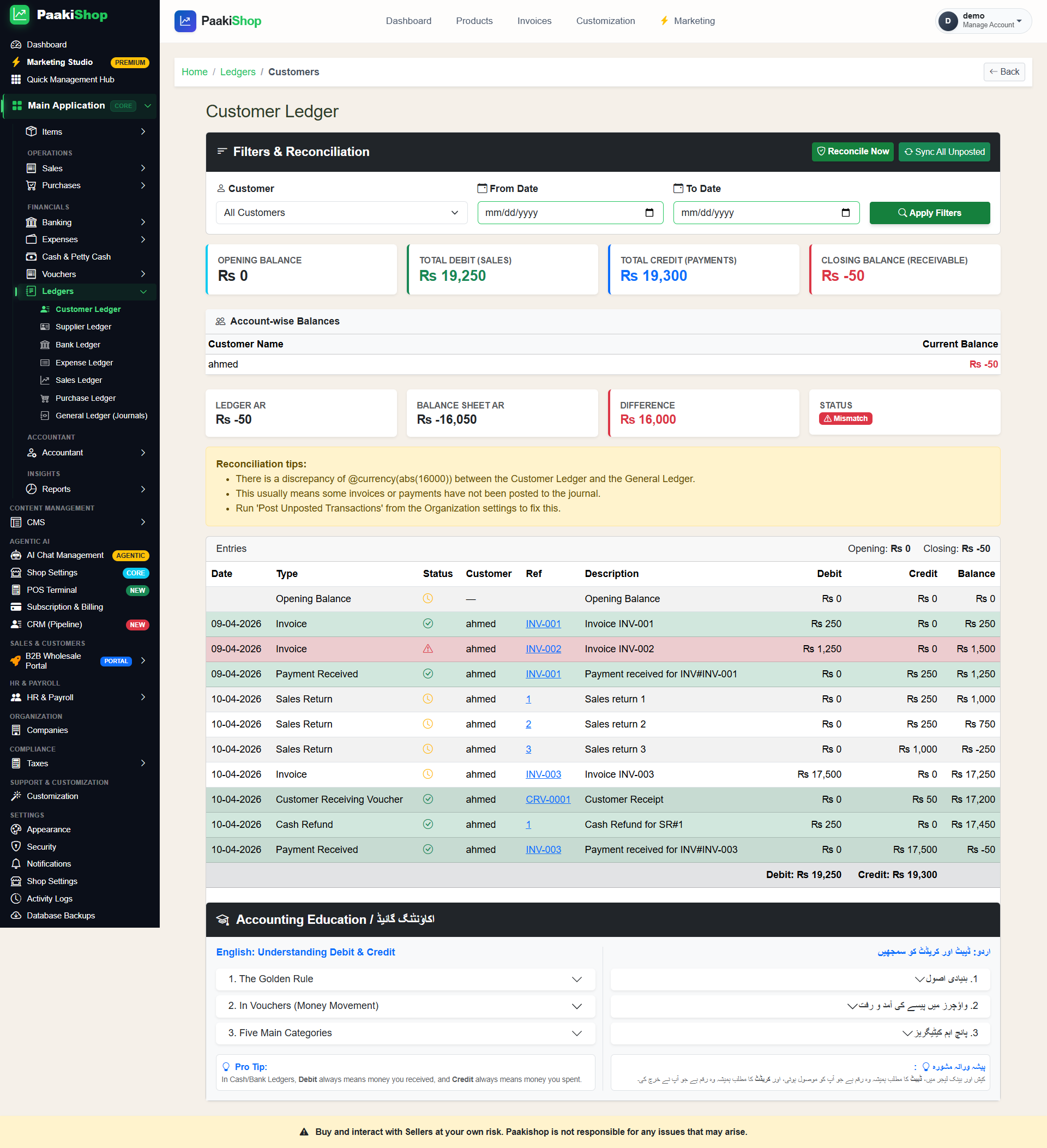Image resolution: width=1047 pixels, height=1148 pixels.
Task: Click the Companies building icon
Action: 16,730
